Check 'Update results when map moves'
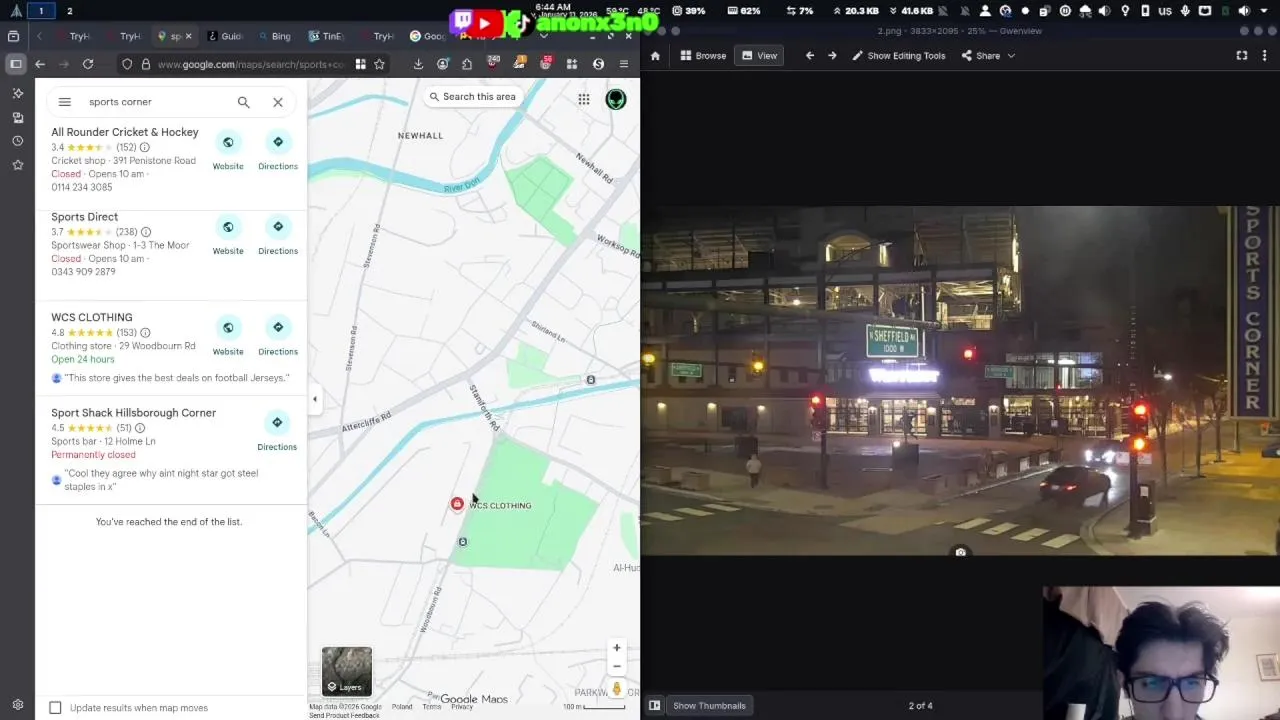1280x720 pixels. pos(55,708)
